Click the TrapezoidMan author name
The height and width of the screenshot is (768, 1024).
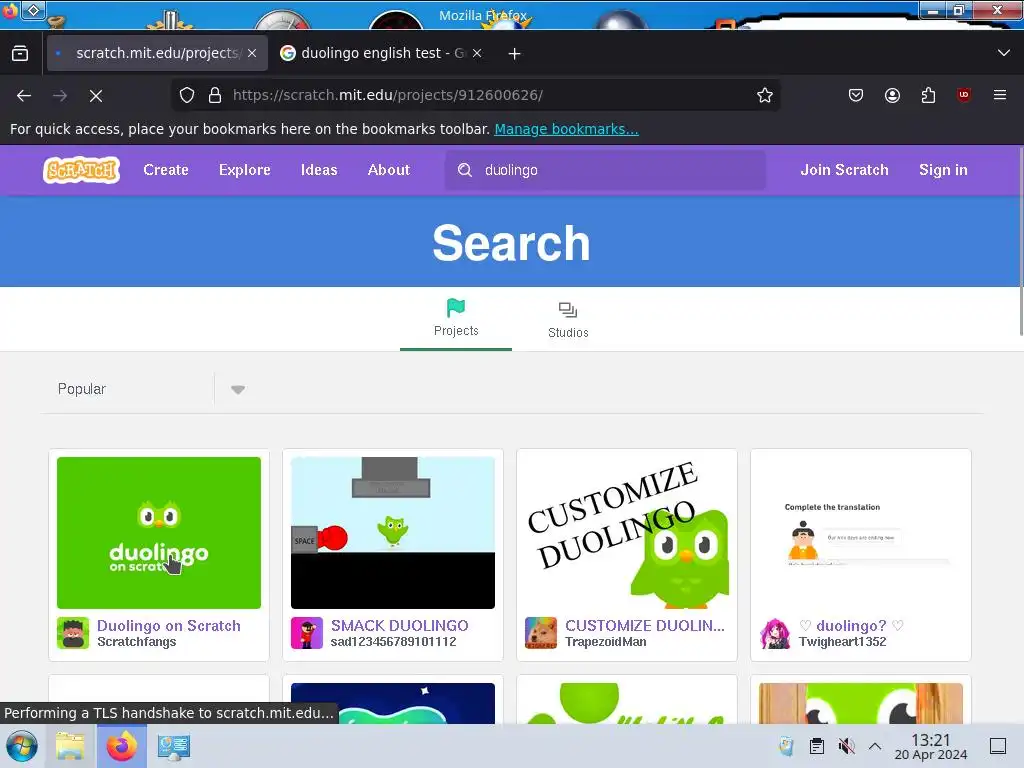(x=605, y=642)
